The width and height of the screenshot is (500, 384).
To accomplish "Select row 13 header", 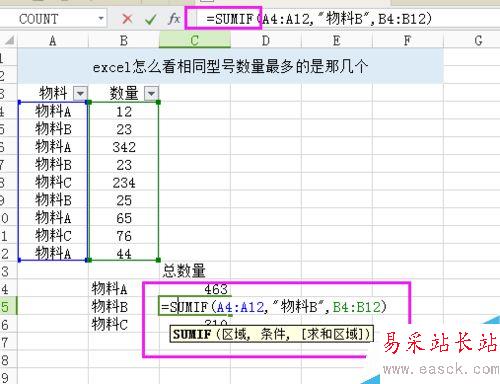I will pos(8,271).
